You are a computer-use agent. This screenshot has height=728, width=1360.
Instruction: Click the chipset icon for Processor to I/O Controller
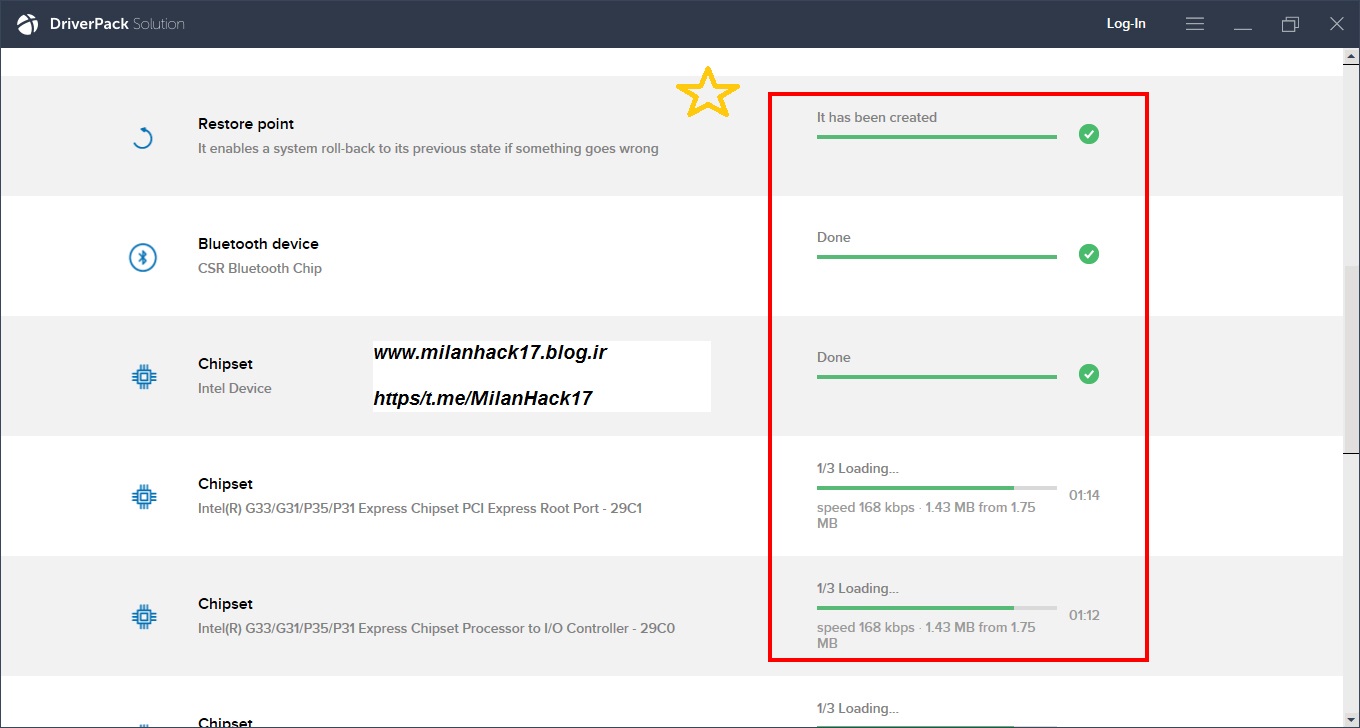click(144, 616)
